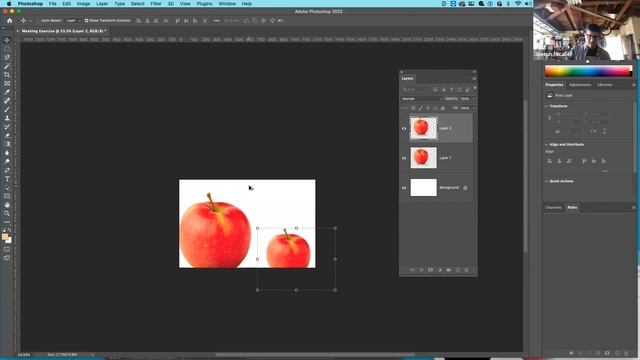Click the Delete layer trash icon
The width and height of the screenshot is (640, 360).
tap(467, 270)
